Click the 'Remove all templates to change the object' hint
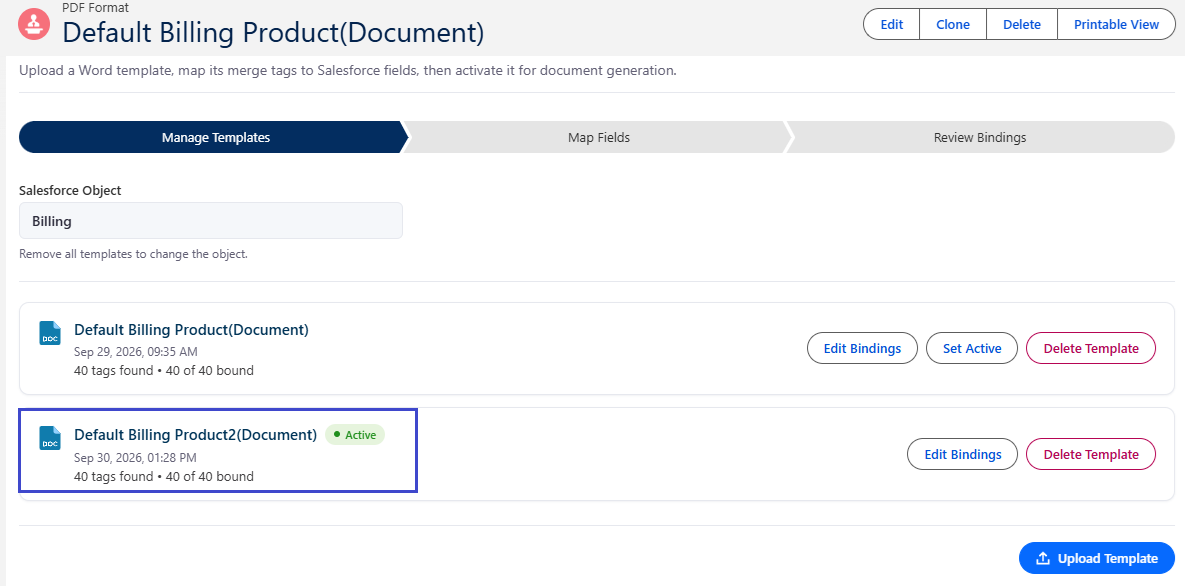1185x586 pixels. (x=133, y=254)
